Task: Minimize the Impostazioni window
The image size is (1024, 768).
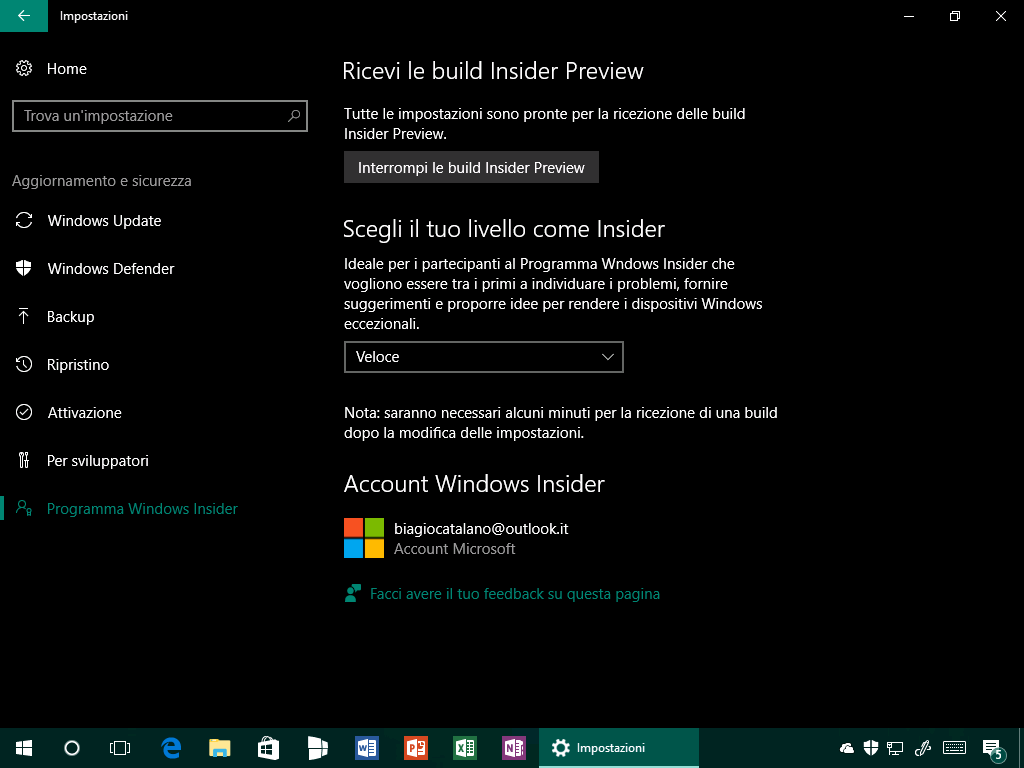Action: pyautogui.click(x=909, y=16)
